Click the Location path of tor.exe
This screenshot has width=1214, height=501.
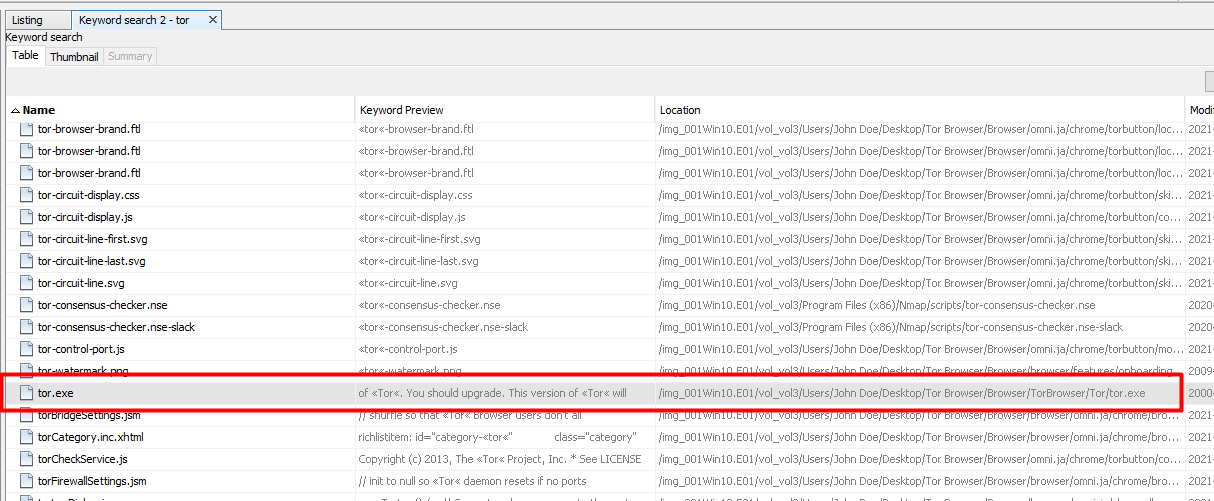(x=902, y=393)
